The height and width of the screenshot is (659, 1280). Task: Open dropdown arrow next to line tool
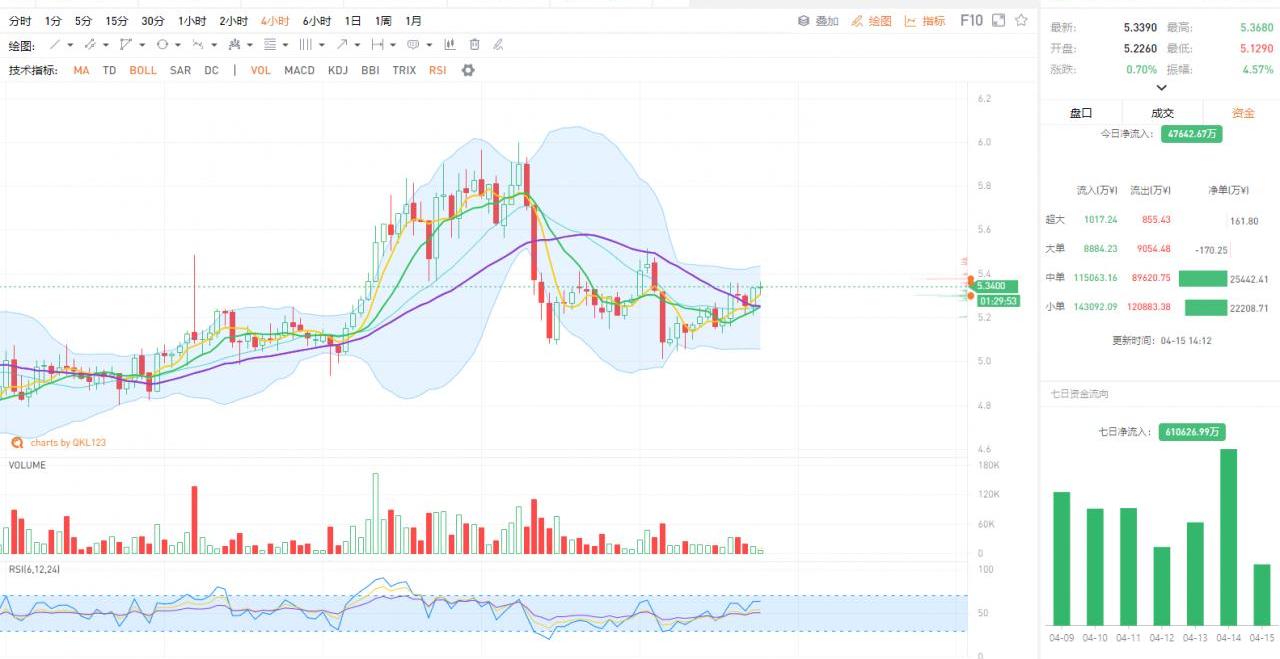tap(70, 45)
